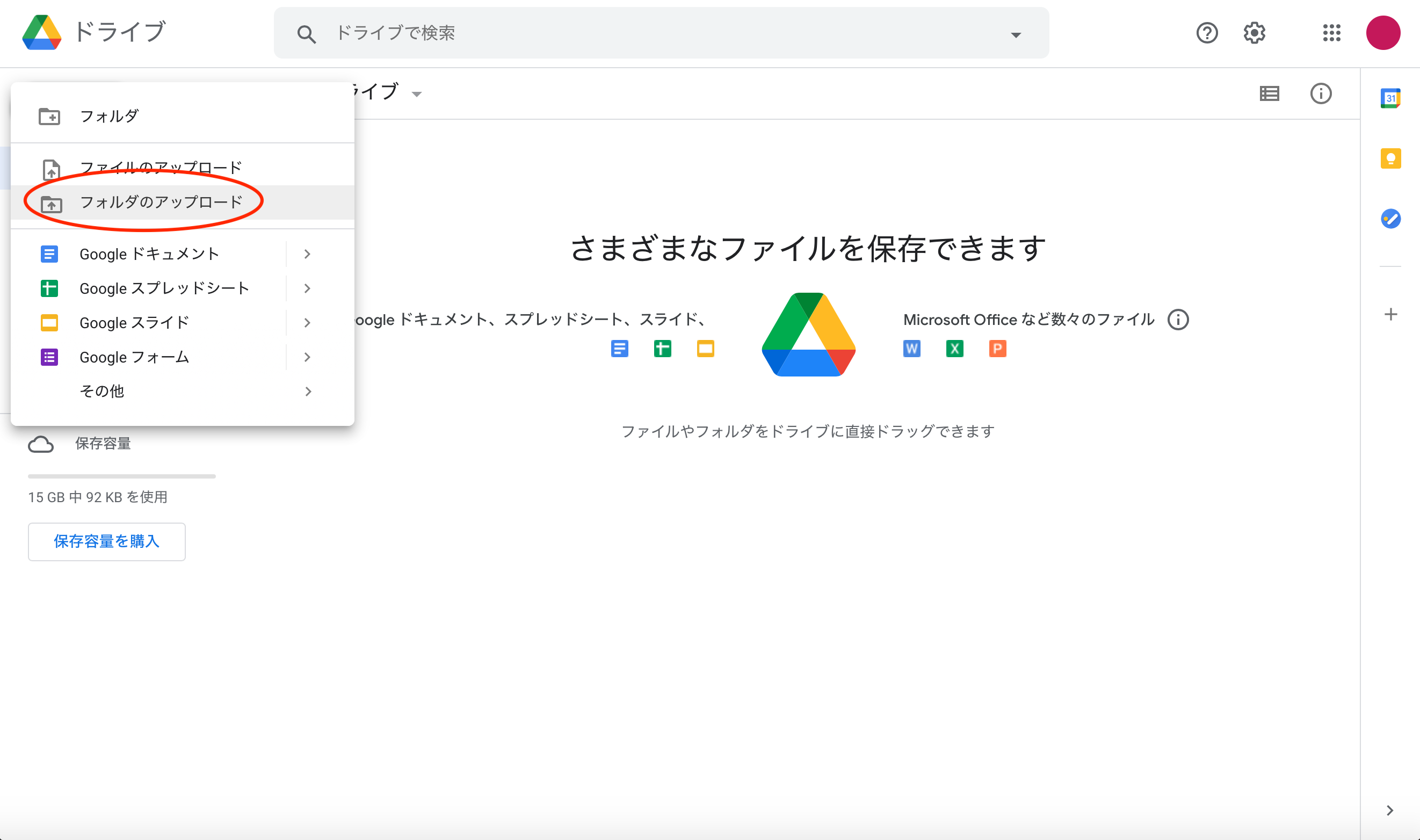Click the Google Docs icon in menu
This screenshot has height=840, width=1420.
pyautogui.click(x=49, y=254)
